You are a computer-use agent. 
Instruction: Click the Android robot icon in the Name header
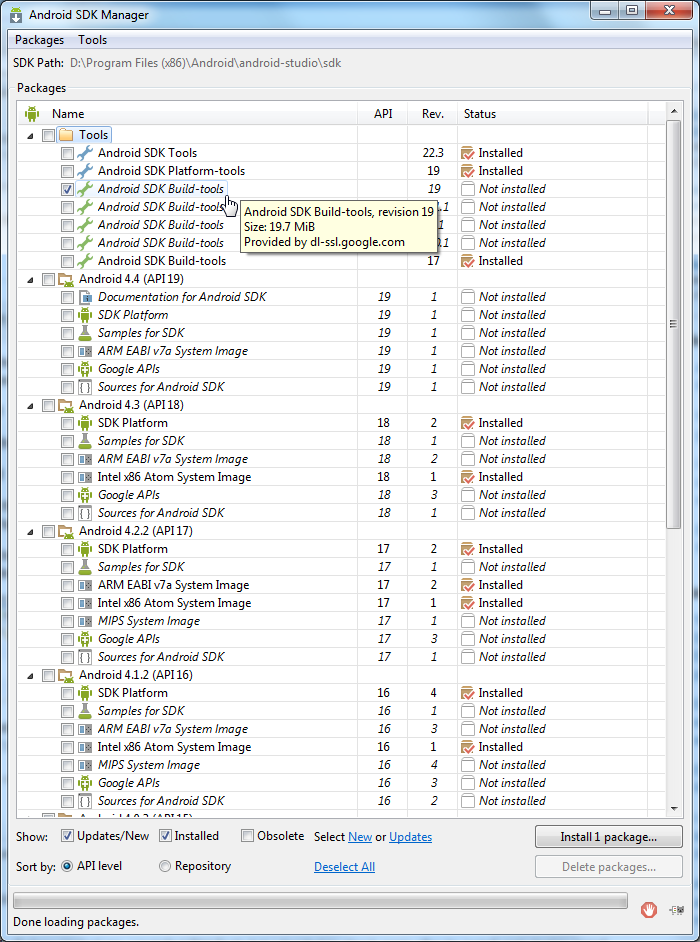point(32,114)
